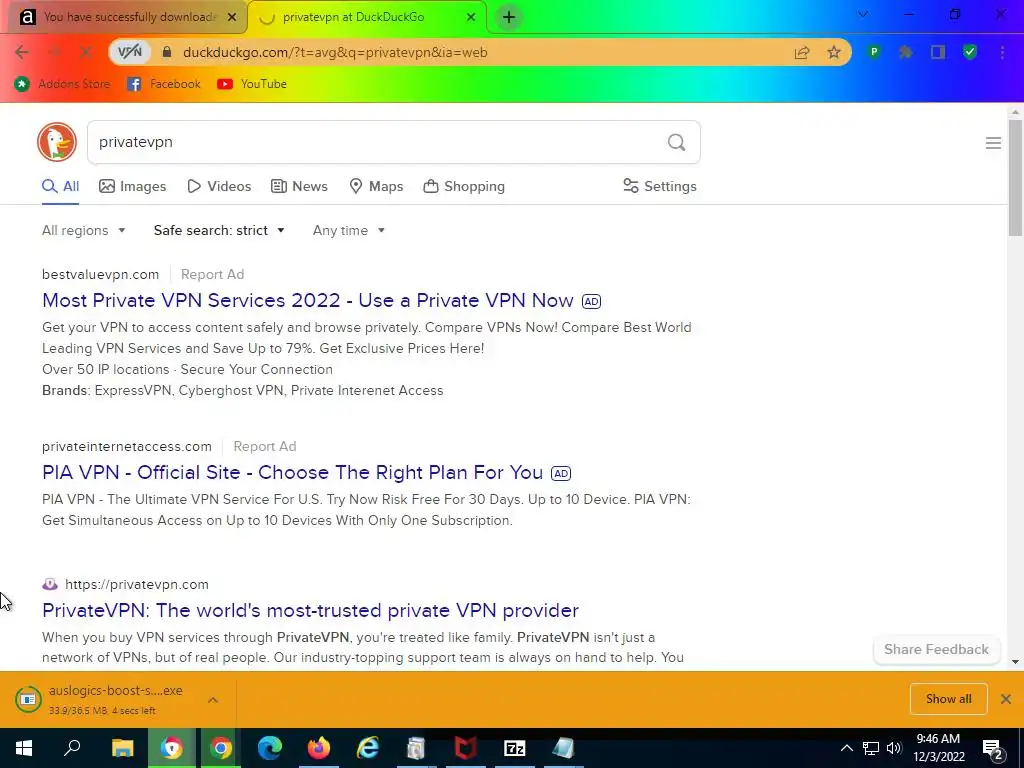Click the auslogics download file icon
The width and height of the screenshot is (1024, 768).
28,699
